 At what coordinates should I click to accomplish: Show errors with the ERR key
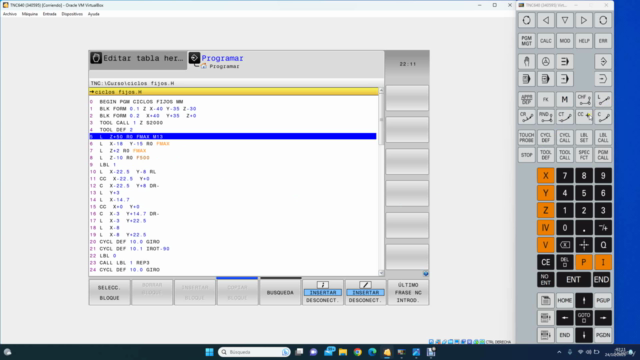click(x=603, y=41)
